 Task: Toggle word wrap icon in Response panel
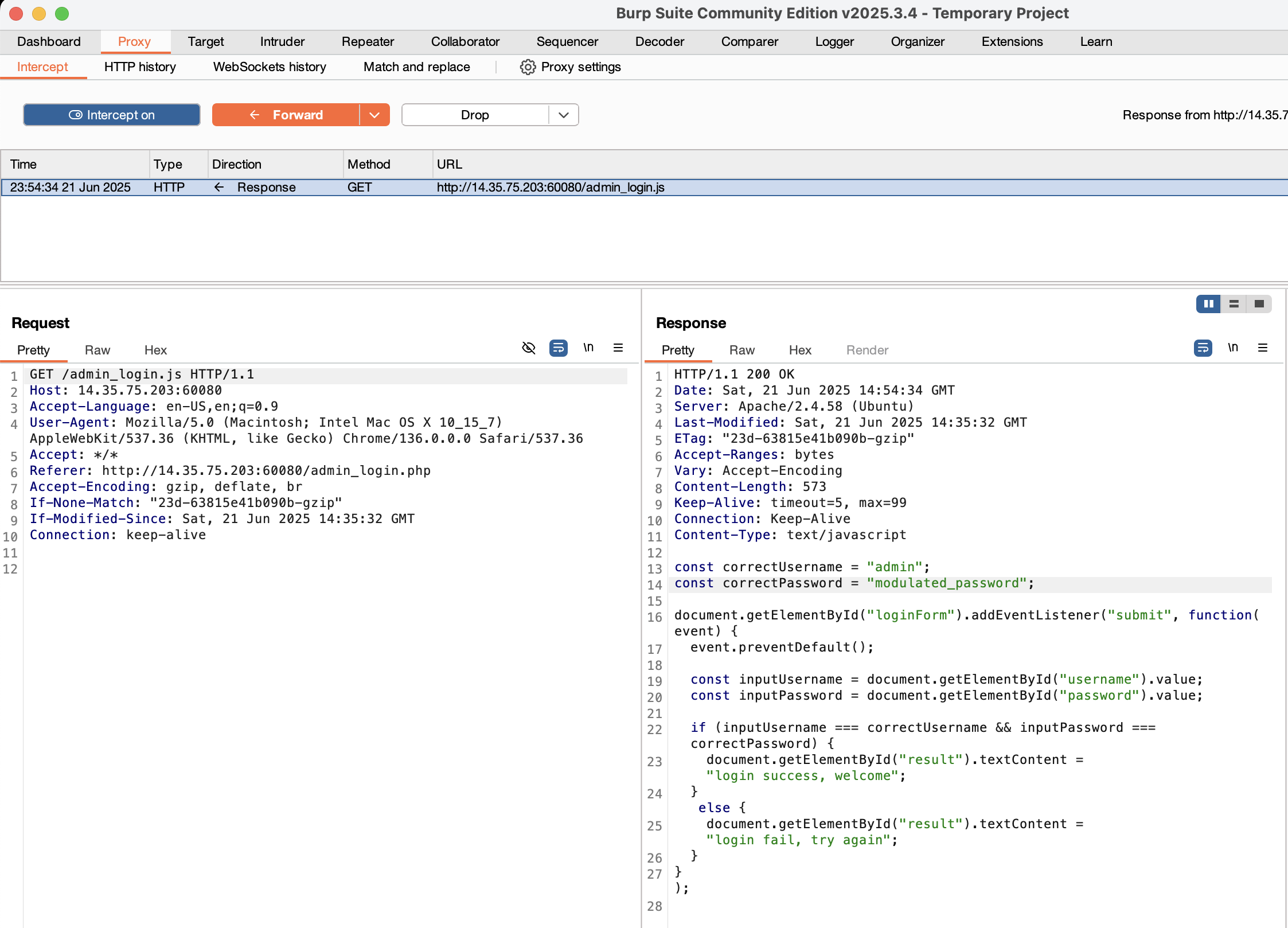point(1203,348)
